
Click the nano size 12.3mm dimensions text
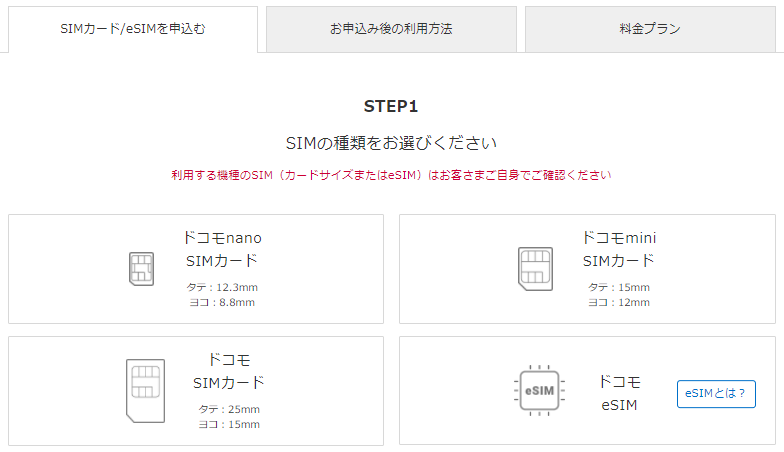click(222, 295)
